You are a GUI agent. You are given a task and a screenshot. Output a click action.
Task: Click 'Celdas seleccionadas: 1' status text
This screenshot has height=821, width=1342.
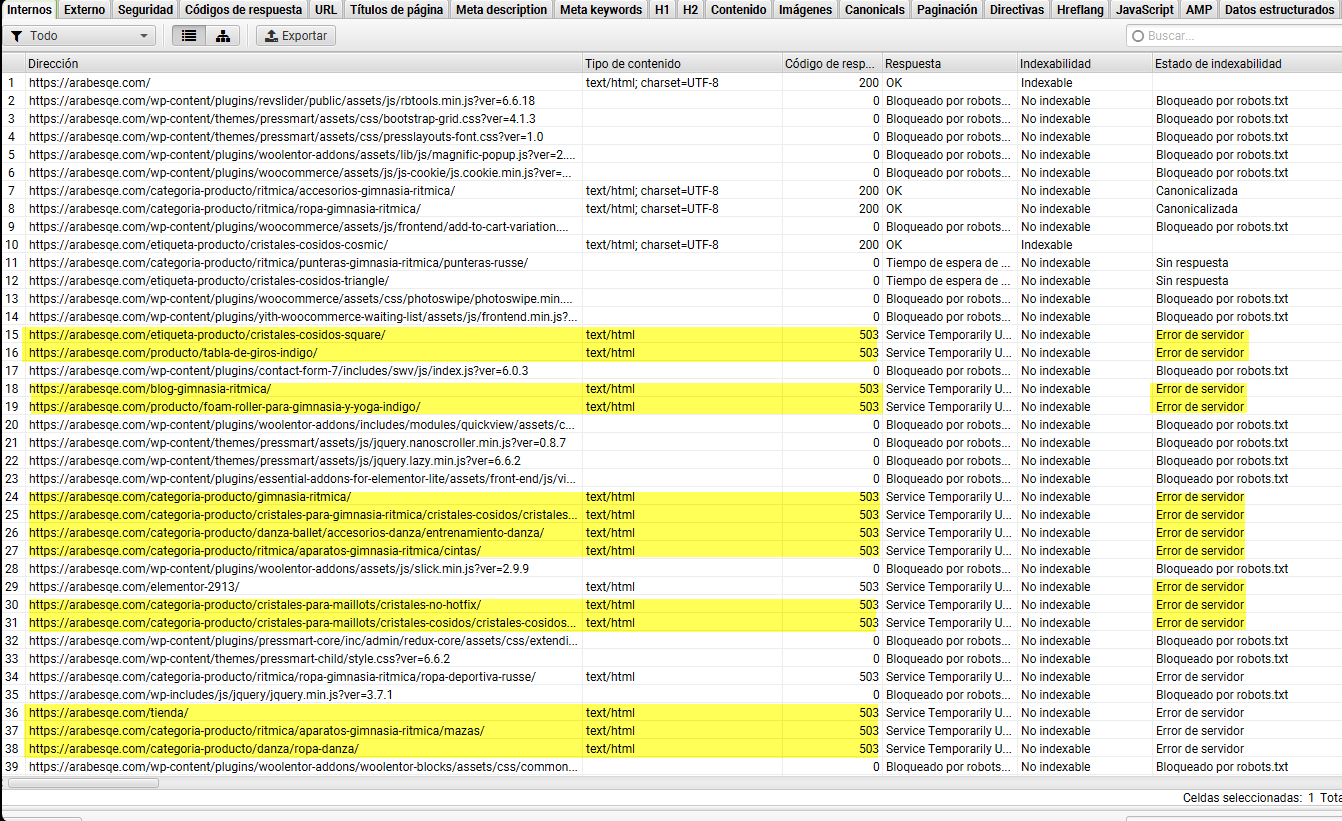[x=1249, y=798]
